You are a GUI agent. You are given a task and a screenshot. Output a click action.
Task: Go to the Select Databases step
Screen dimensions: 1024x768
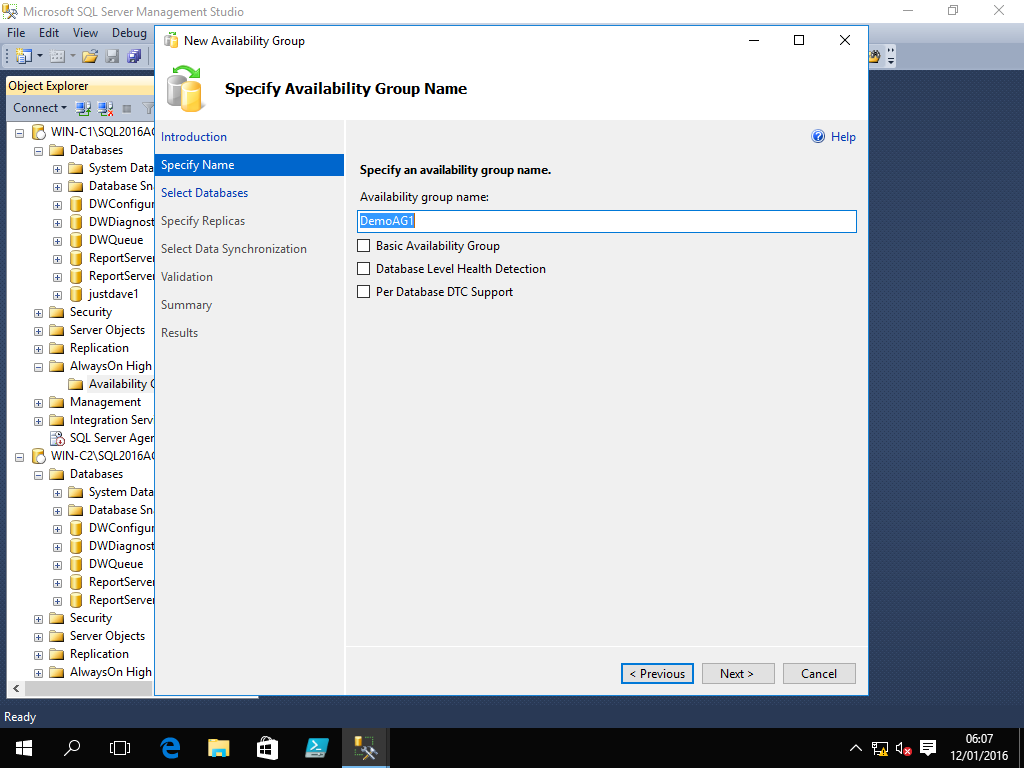click(204, 193)
